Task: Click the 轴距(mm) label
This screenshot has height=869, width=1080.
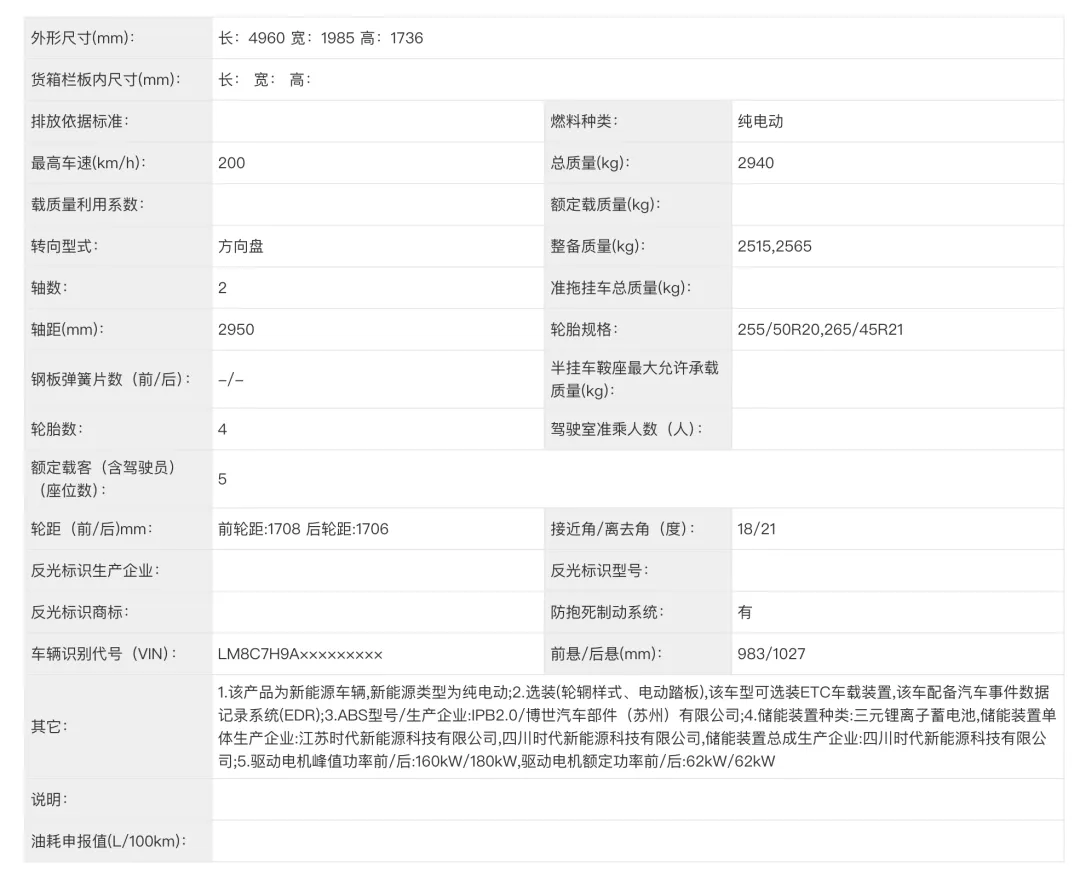Action: tap(67, 329)
